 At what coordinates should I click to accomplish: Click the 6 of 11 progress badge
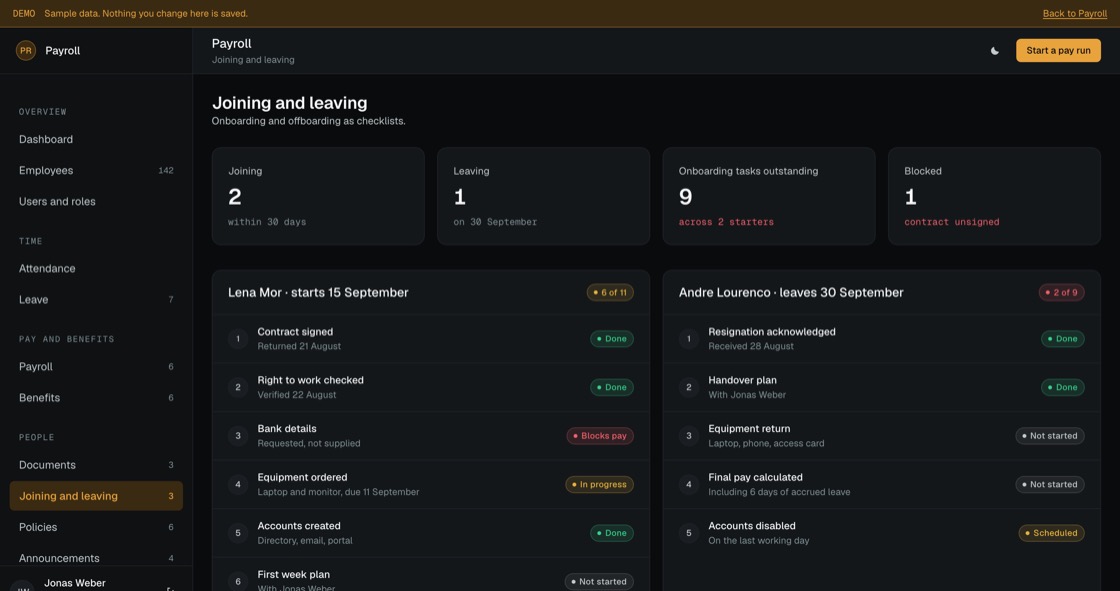pos(610,292)
